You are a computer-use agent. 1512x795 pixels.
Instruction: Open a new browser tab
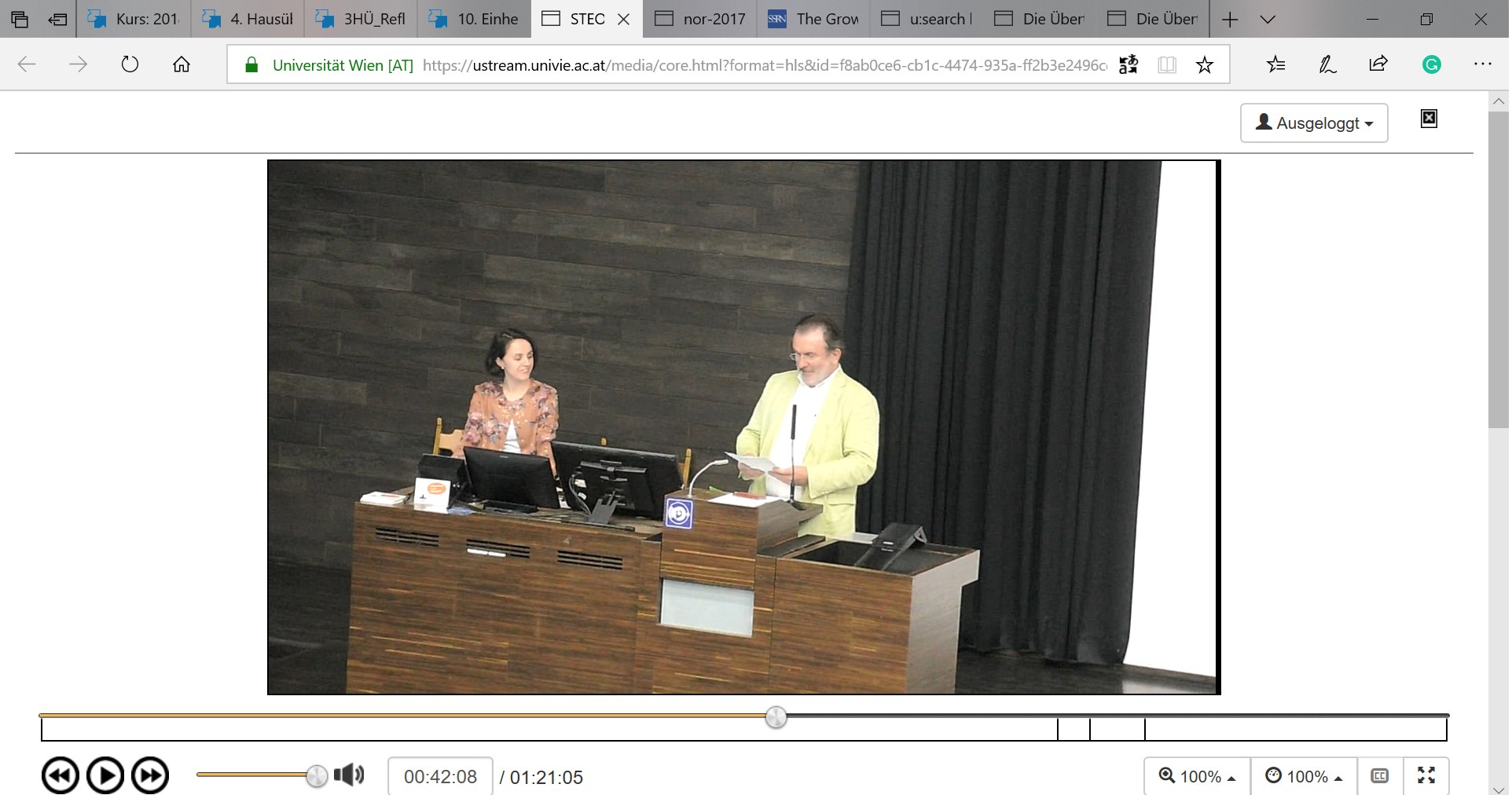coord(1230,19)
